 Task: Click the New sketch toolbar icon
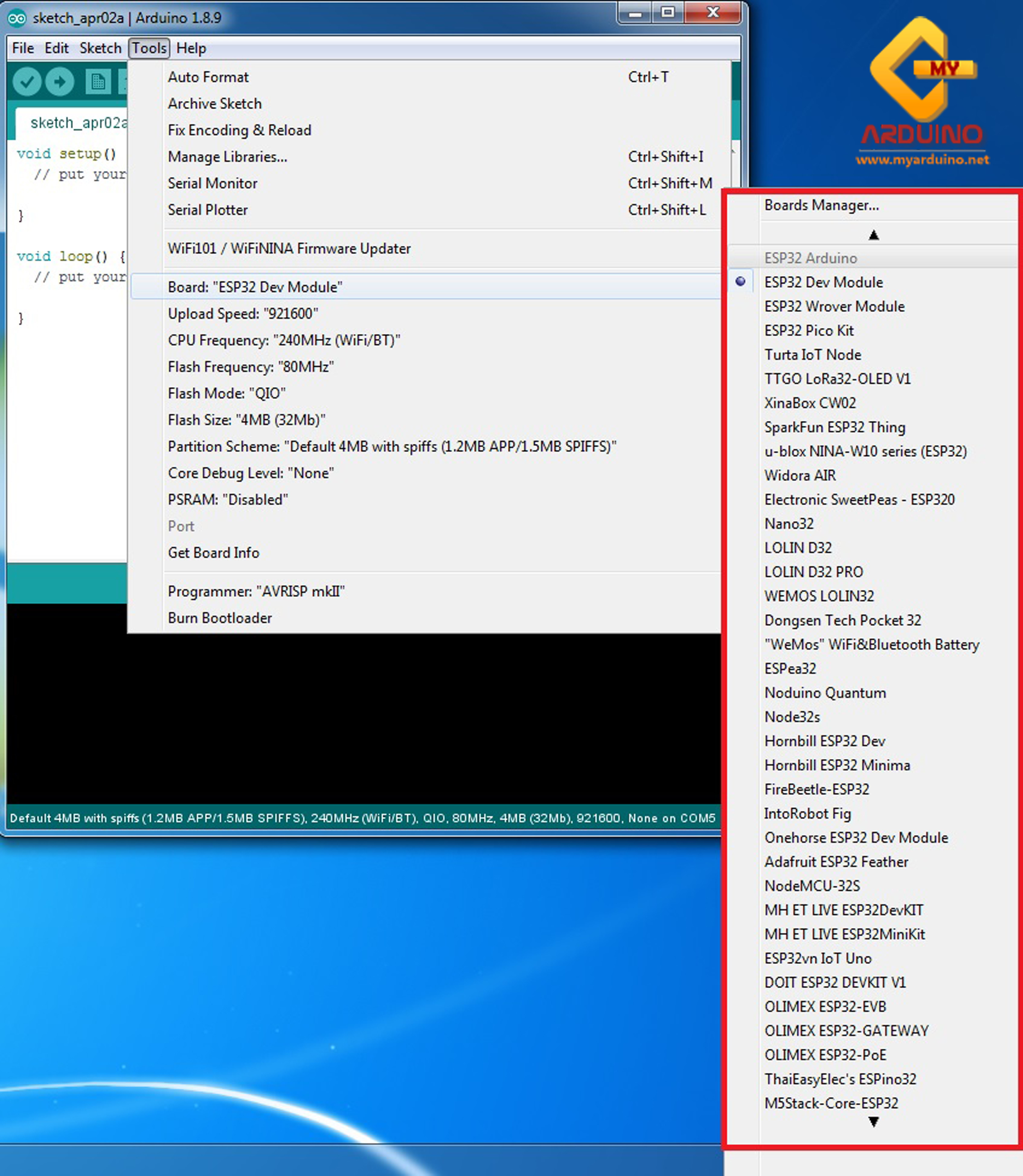coord(98,81)
